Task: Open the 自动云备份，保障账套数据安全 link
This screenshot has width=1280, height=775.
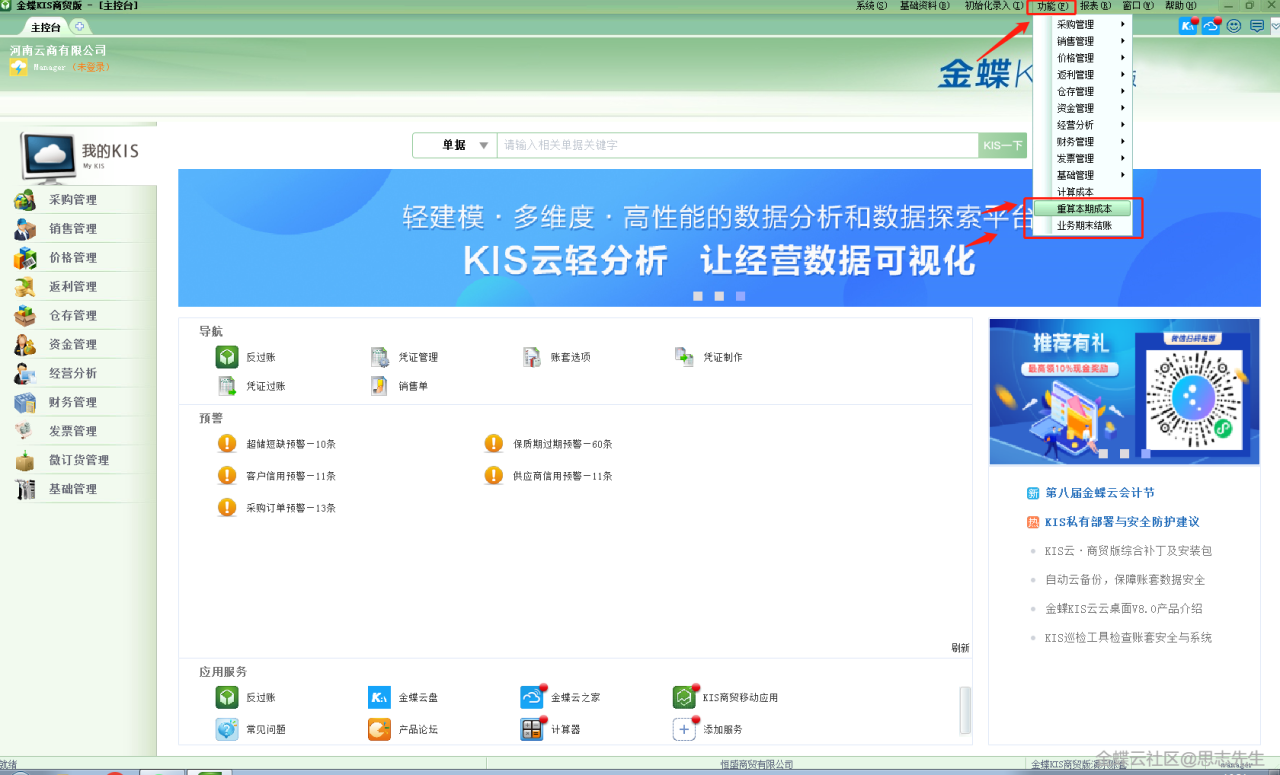Action: click(x=1125, y=580)
